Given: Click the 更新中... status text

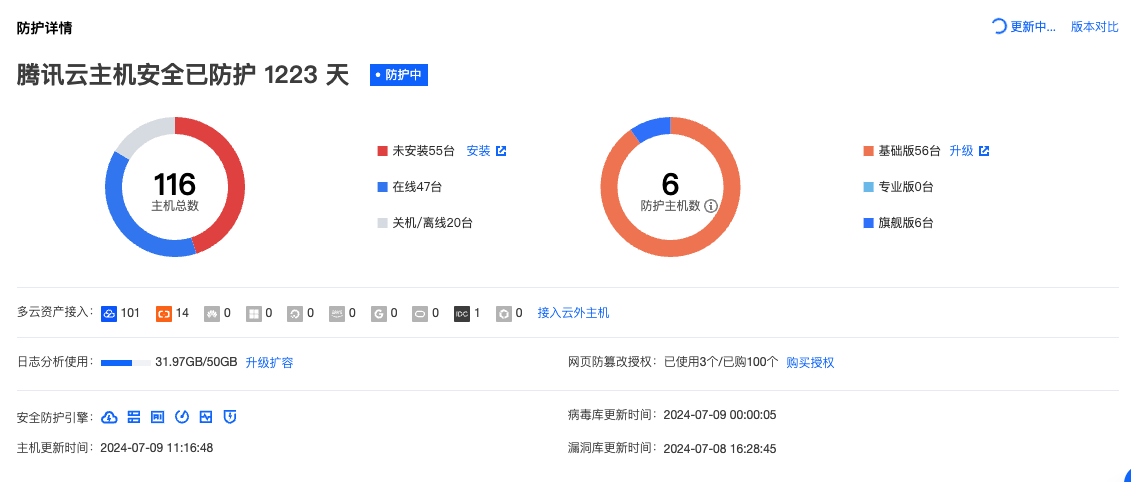Looking at the screenshot, I should (x=1033, y=27).
